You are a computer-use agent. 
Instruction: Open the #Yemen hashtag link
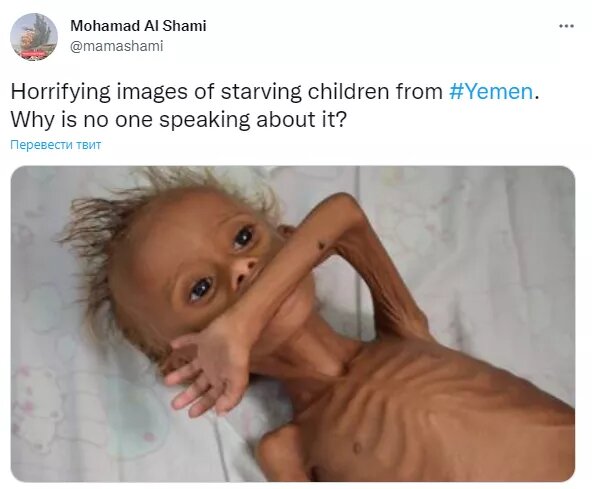491,92
